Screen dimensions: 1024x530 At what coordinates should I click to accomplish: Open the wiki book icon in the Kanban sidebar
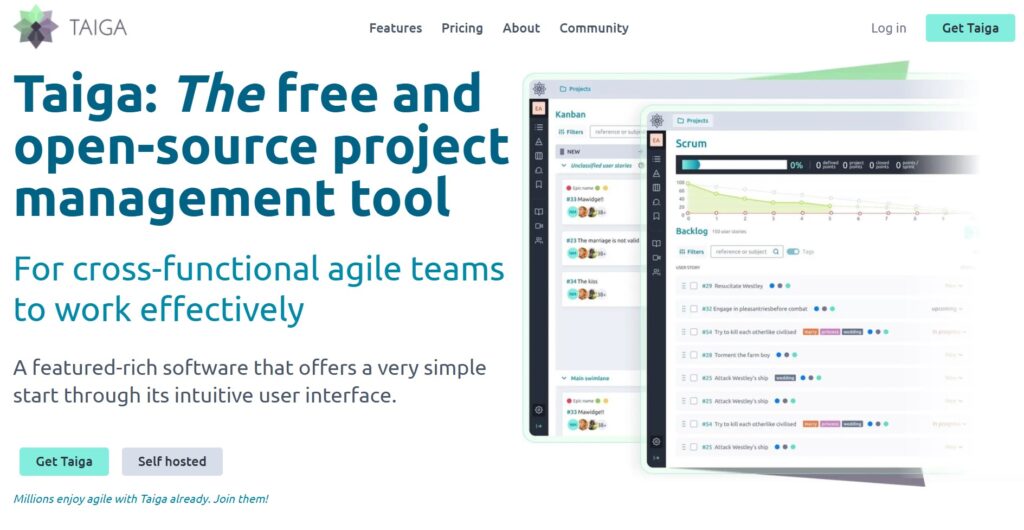(x=539, y=211)
